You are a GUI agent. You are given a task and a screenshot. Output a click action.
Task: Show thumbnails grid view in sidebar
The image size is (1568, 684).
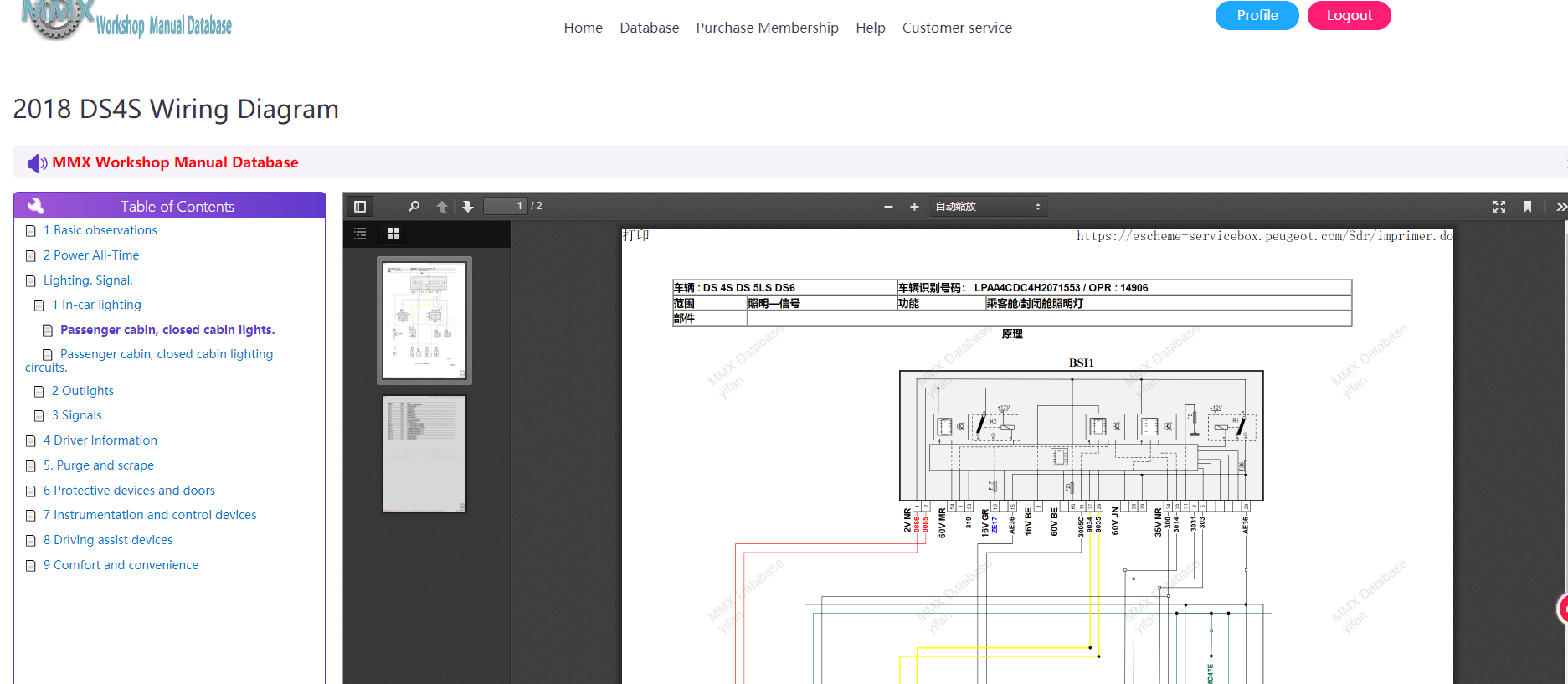[x=393, y=234]
